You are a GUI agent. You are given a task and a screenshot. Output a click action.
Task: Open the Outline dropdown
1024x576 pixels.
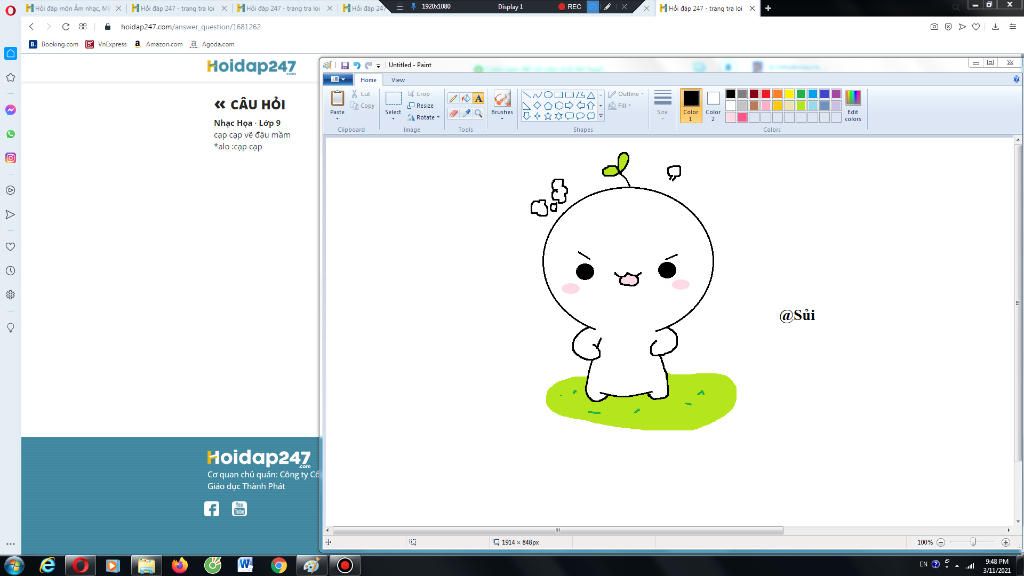point(626,94)
